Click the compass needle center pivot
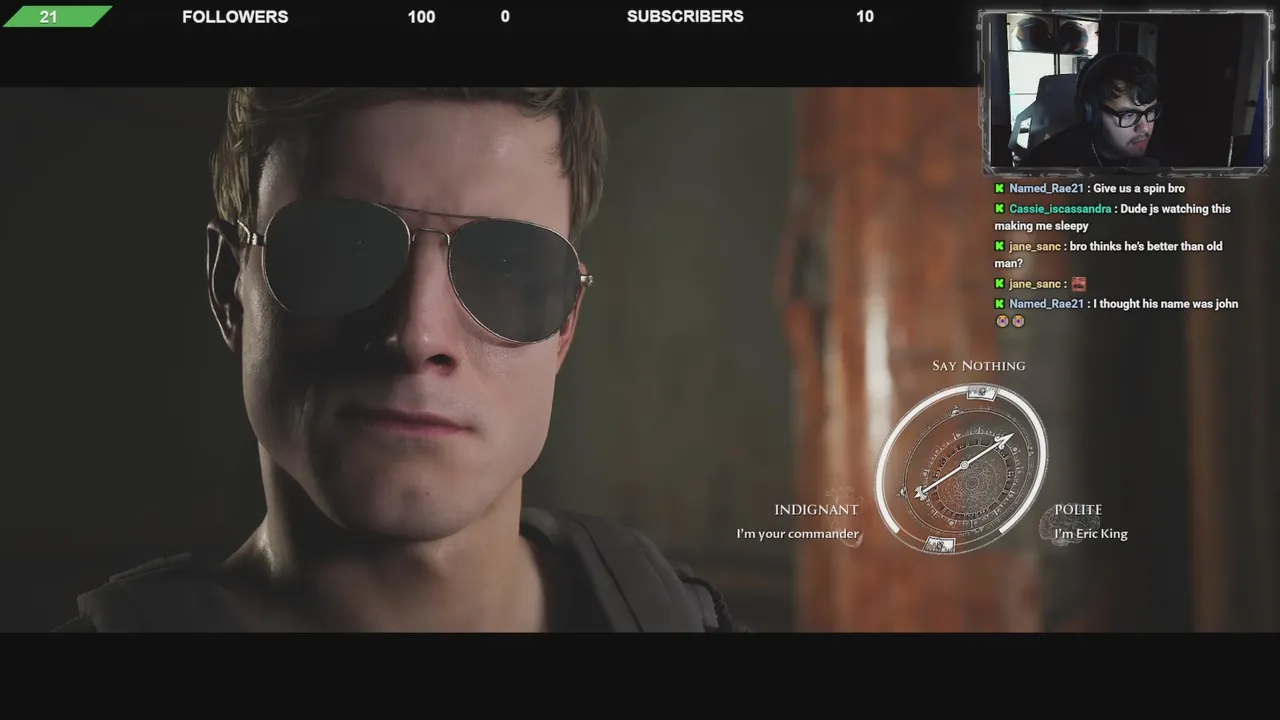 click(x=964, y=465)
